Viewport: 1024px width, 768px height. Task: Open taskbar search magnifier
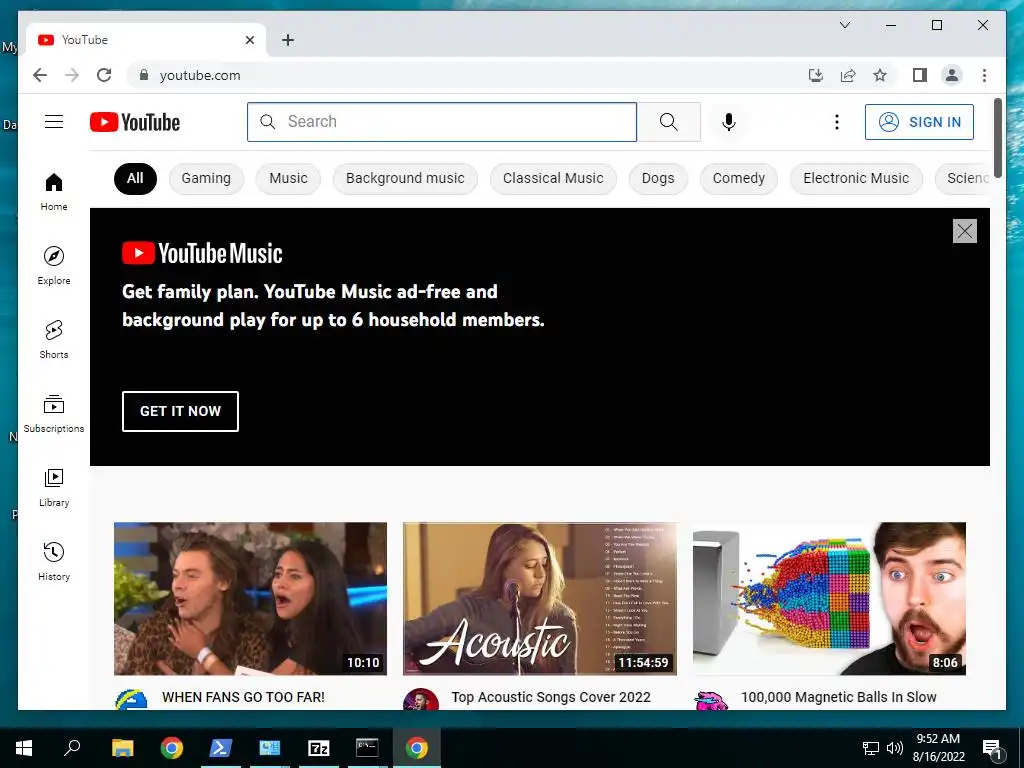click(x=72, y=748)
